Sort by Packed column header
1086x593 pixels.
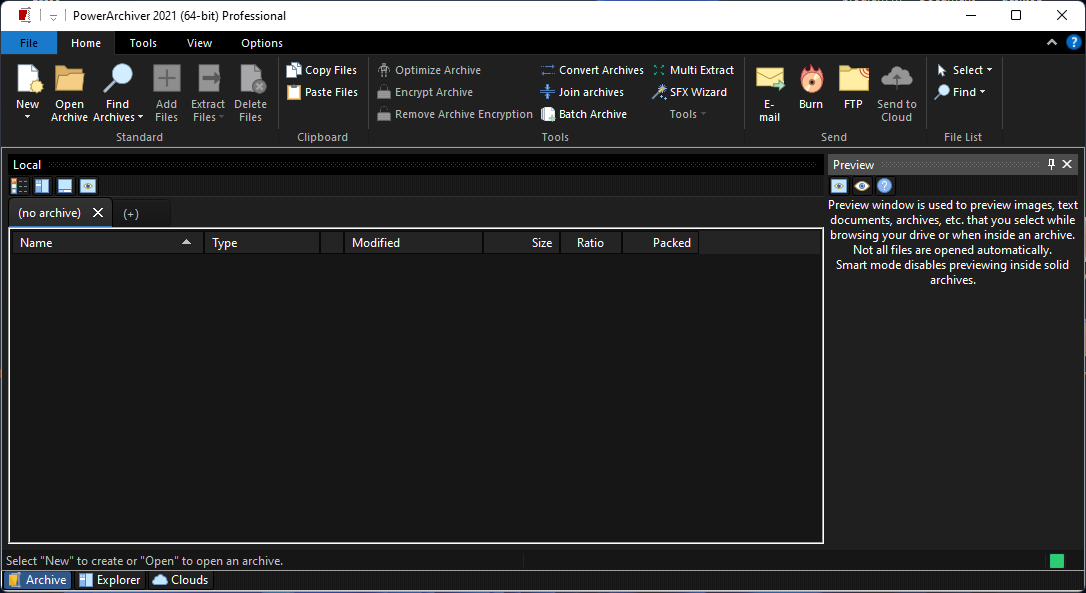coord(661,242)
